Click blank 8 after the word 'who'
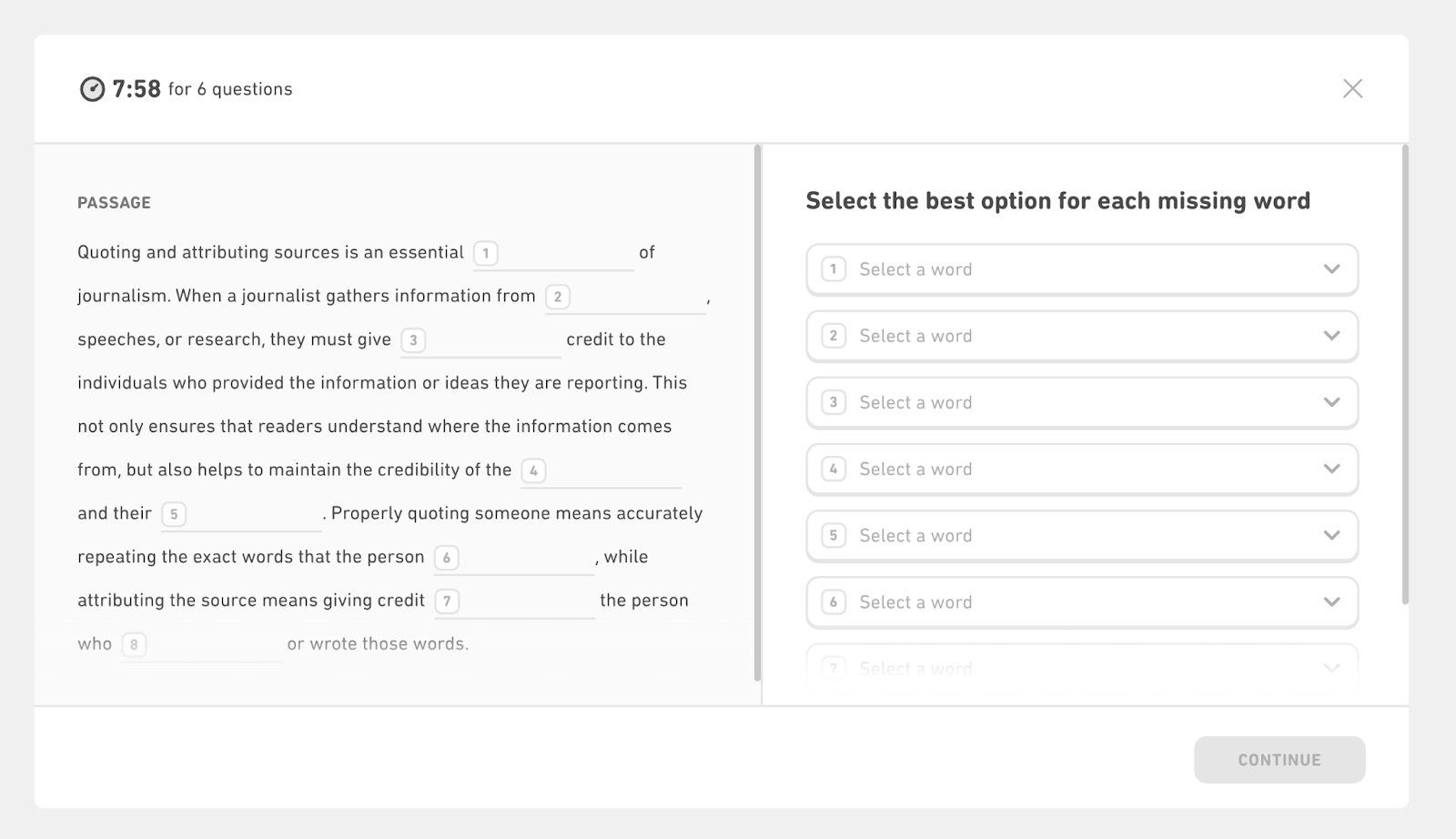The width and height of the screenshot is (1456, 839). [x=202, y=646]
